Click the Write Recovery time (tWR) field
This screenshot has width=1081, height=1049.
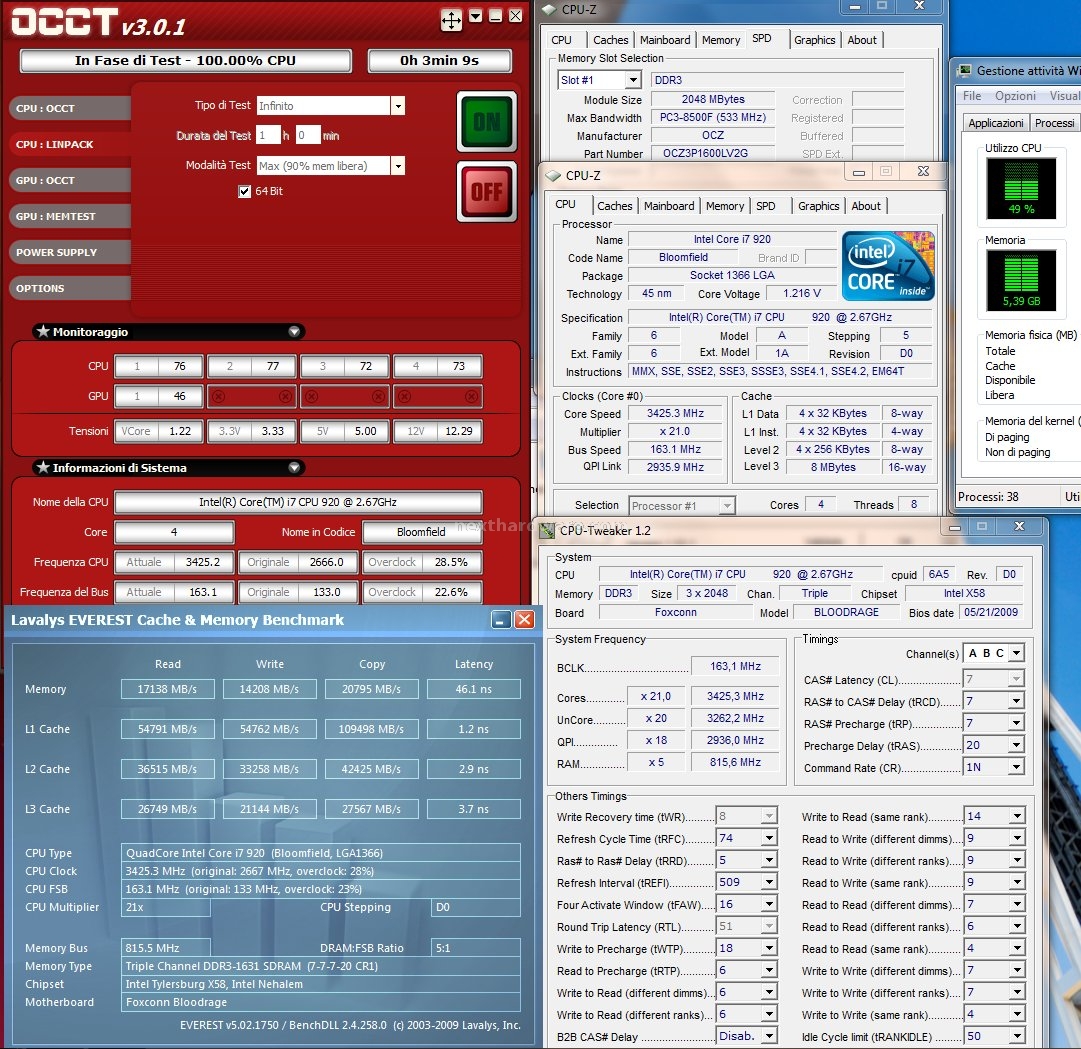(747, 816)
